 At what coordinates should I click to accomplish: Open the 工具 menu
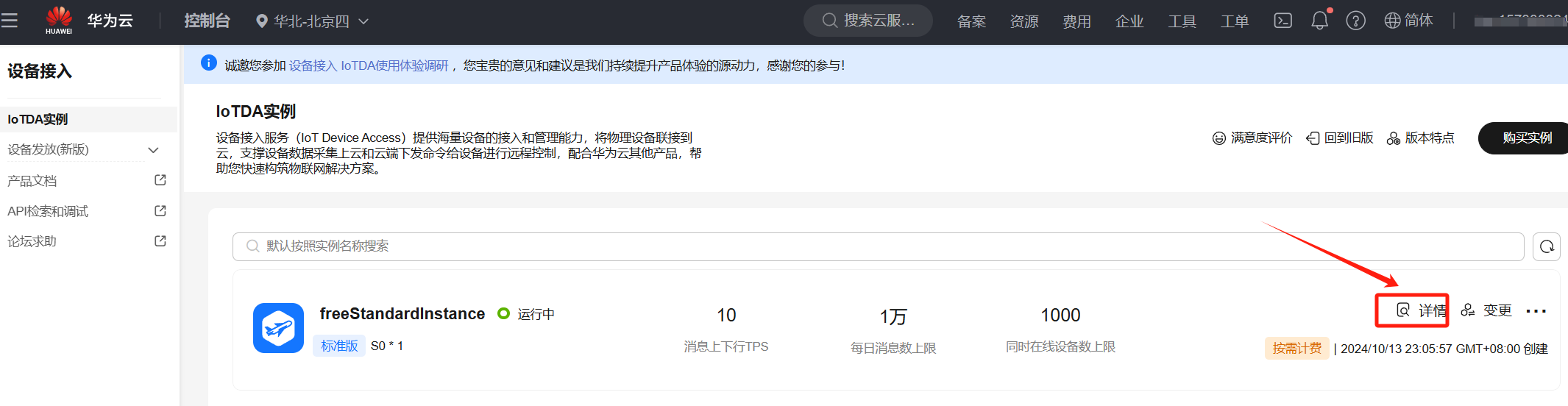pos(1182,21)
